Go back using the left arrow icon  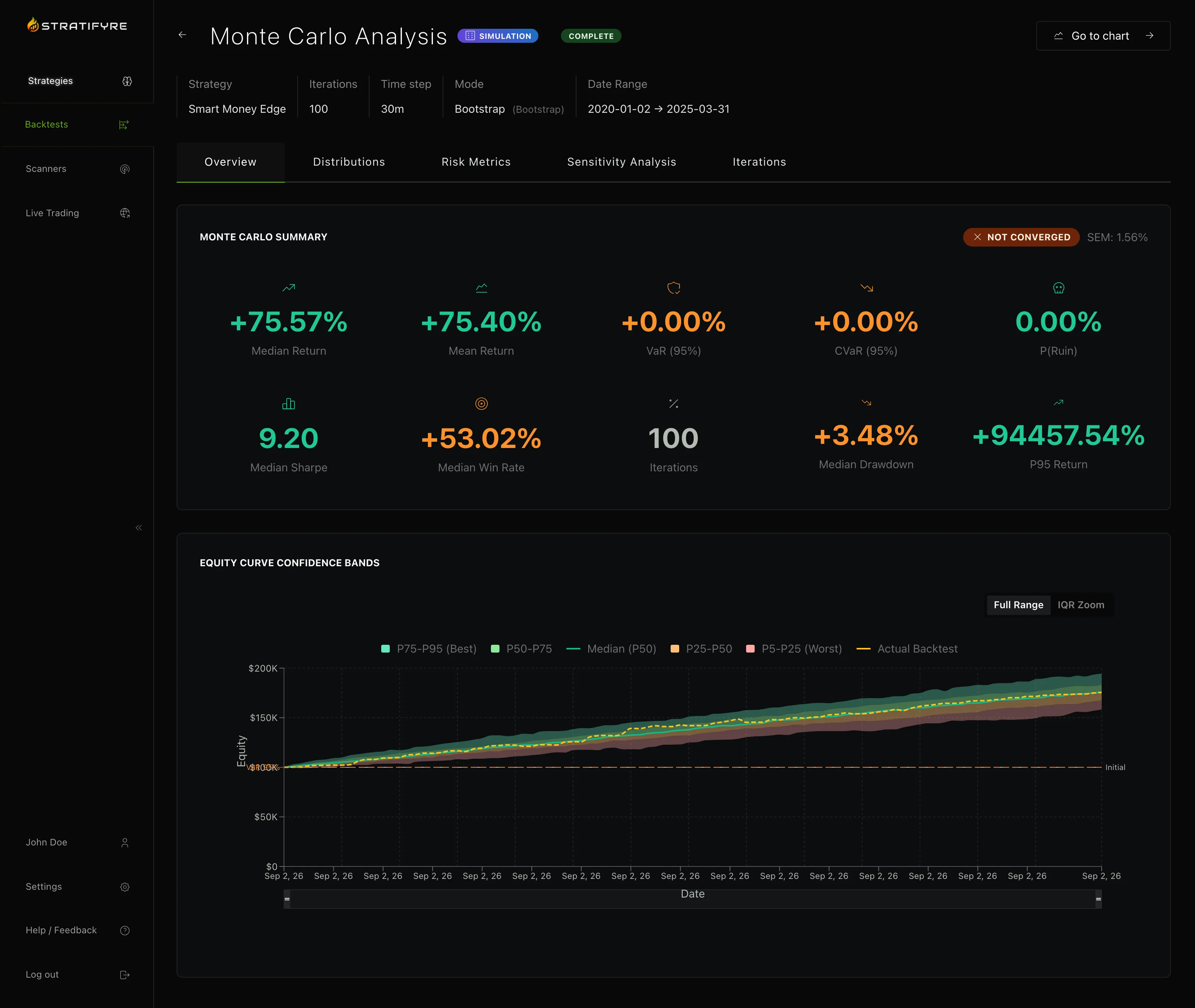pos(182,35)
